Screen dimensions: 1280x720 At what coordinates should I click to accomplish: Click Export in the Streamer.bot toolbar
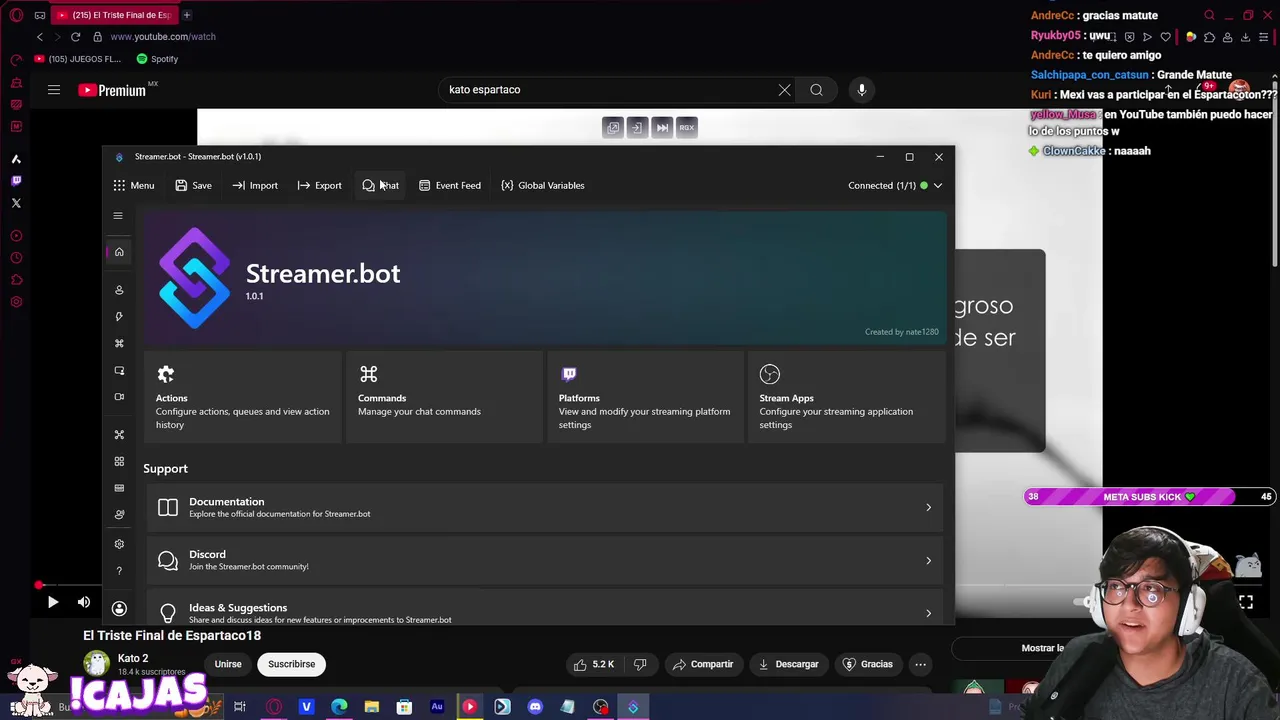click(x=319, y=185)
